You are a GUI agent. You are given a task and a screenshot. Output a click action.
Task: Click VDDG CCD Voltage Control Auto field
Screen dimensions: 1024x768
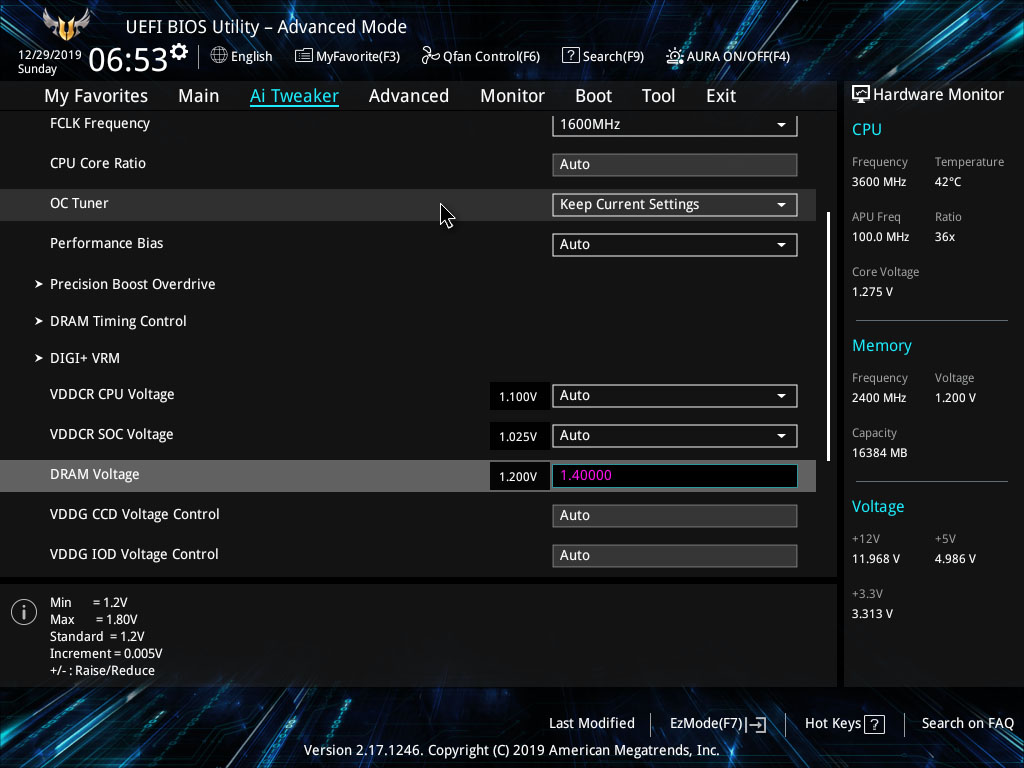coord(675,515)
